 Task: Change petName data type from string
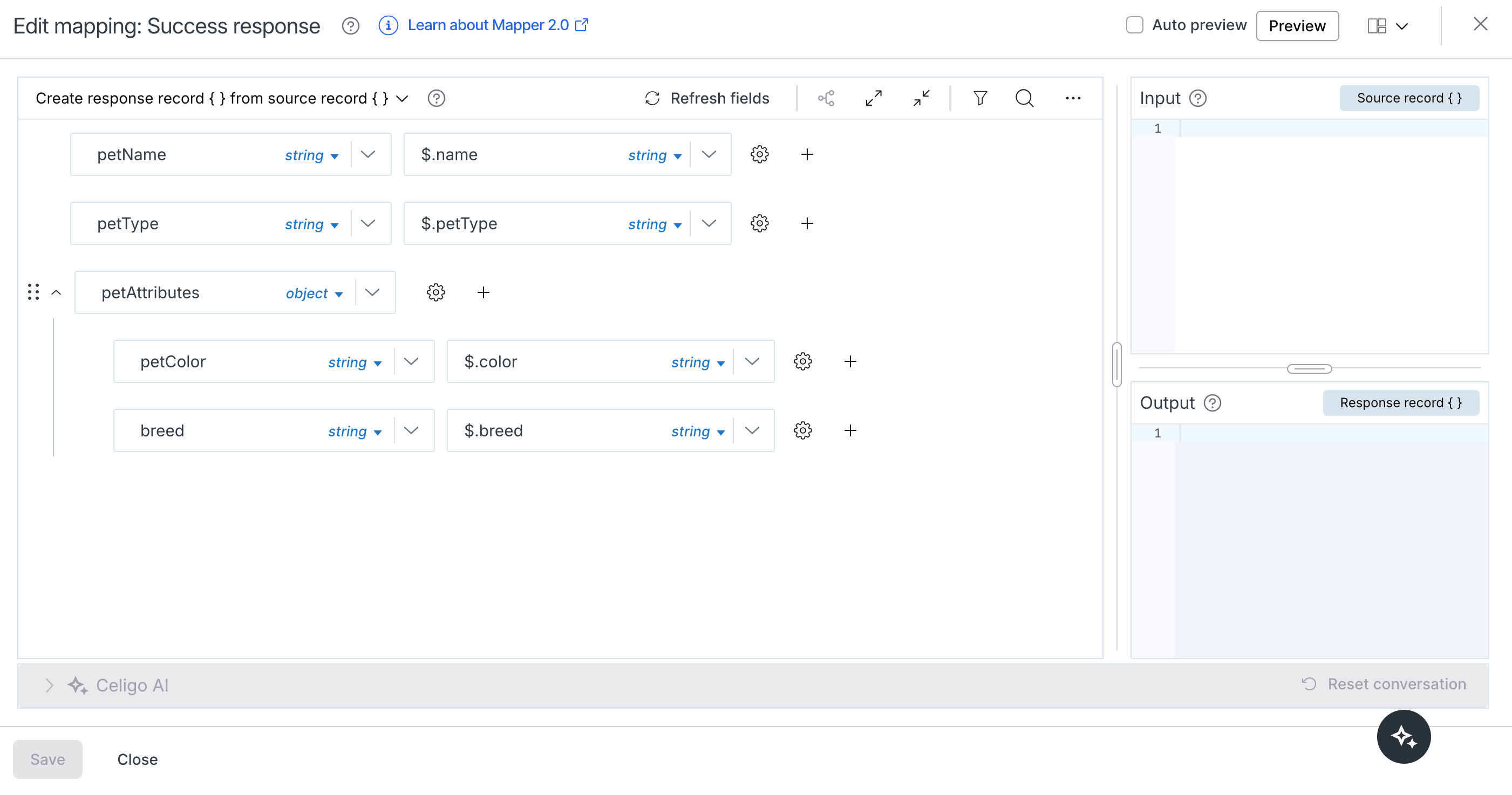point(312,155)
